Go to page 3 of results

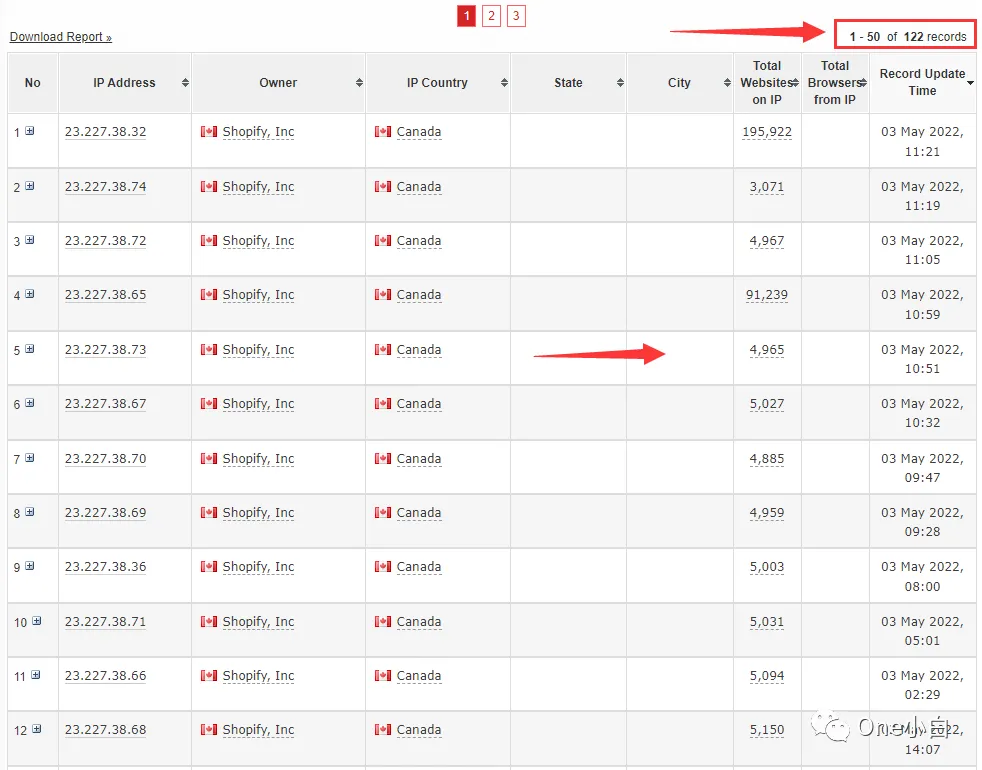tap(516, 16)
